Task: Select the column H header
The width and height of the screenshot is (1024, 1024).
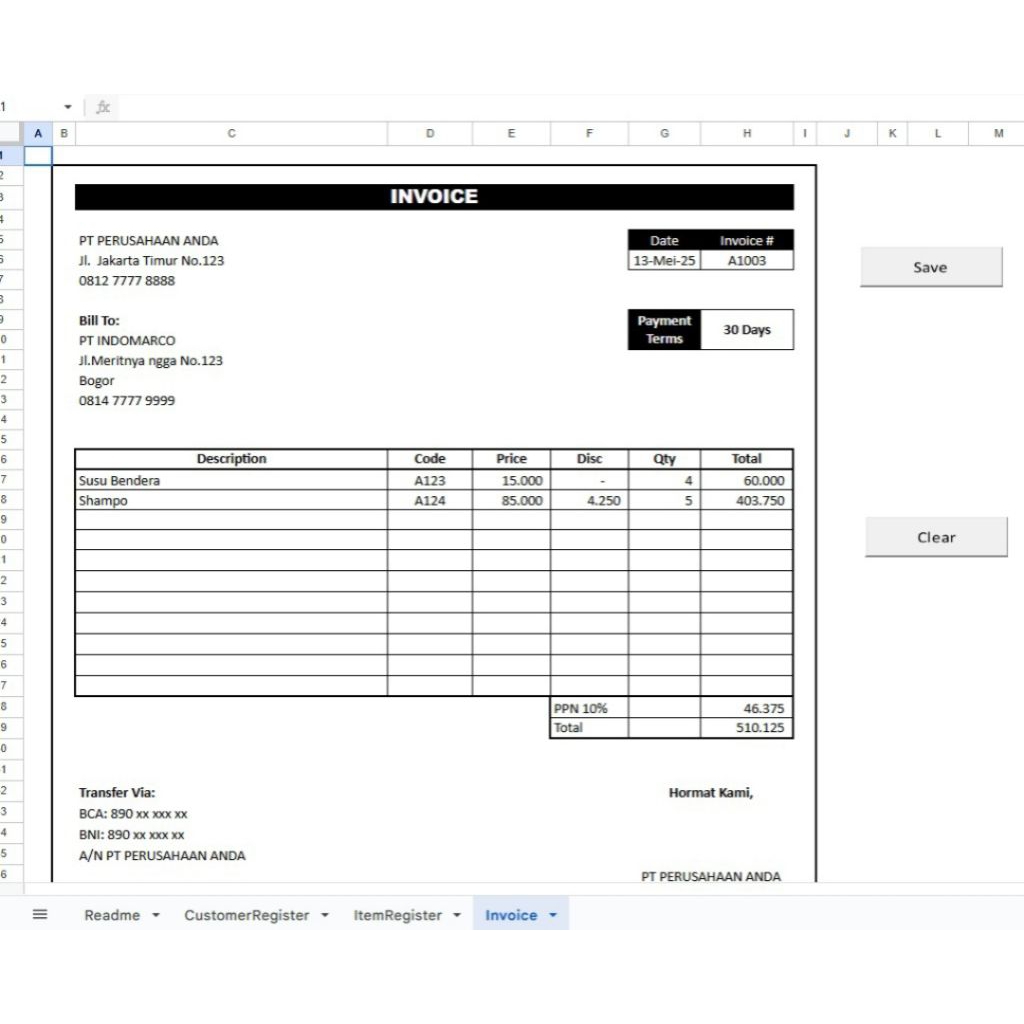Action: point(747,133)
